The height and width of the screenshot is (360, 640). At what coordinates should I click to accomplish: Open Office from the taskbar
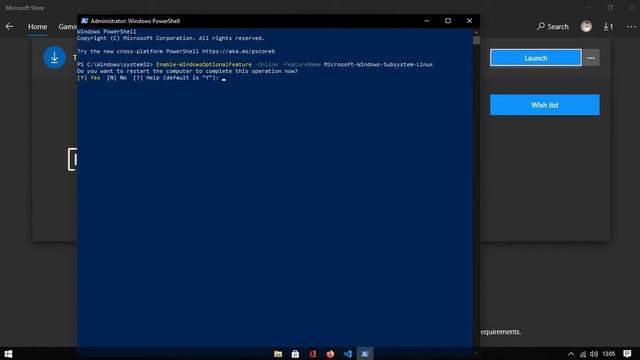(x=313, y=354)
